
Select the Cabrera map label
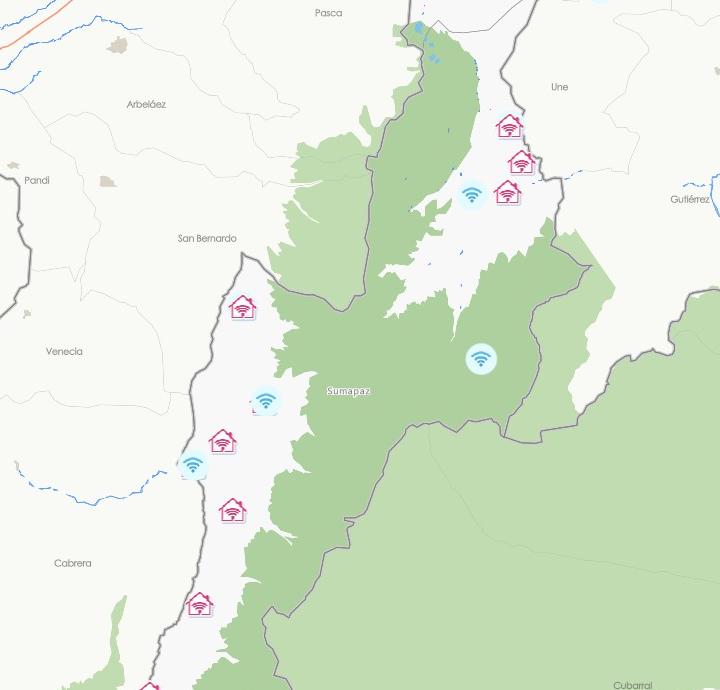click(73, 563)
